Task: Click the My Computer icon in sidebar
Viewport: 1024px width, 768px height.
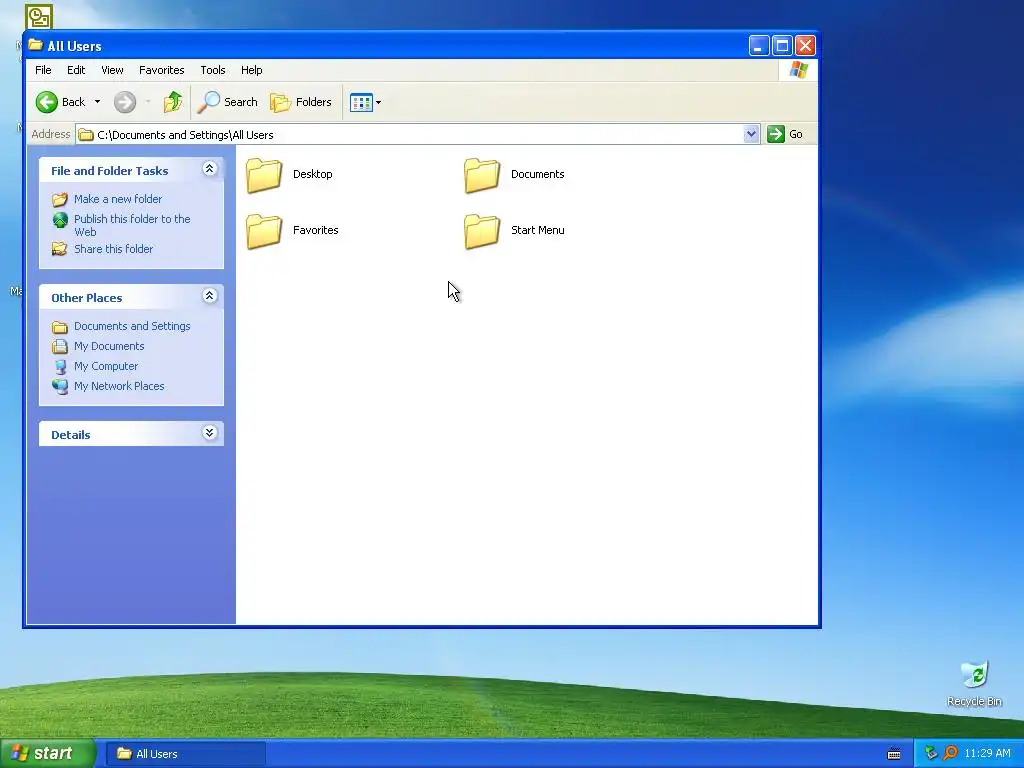Action: [60, 366]
